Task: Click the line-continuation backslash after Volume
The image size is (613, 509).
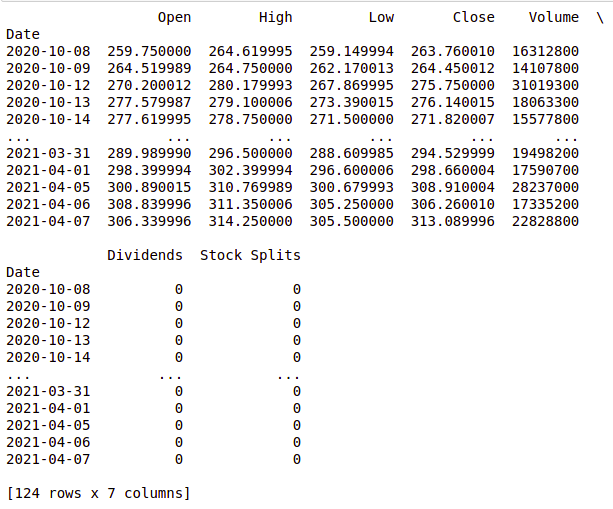Action: (x=600, y=18)
